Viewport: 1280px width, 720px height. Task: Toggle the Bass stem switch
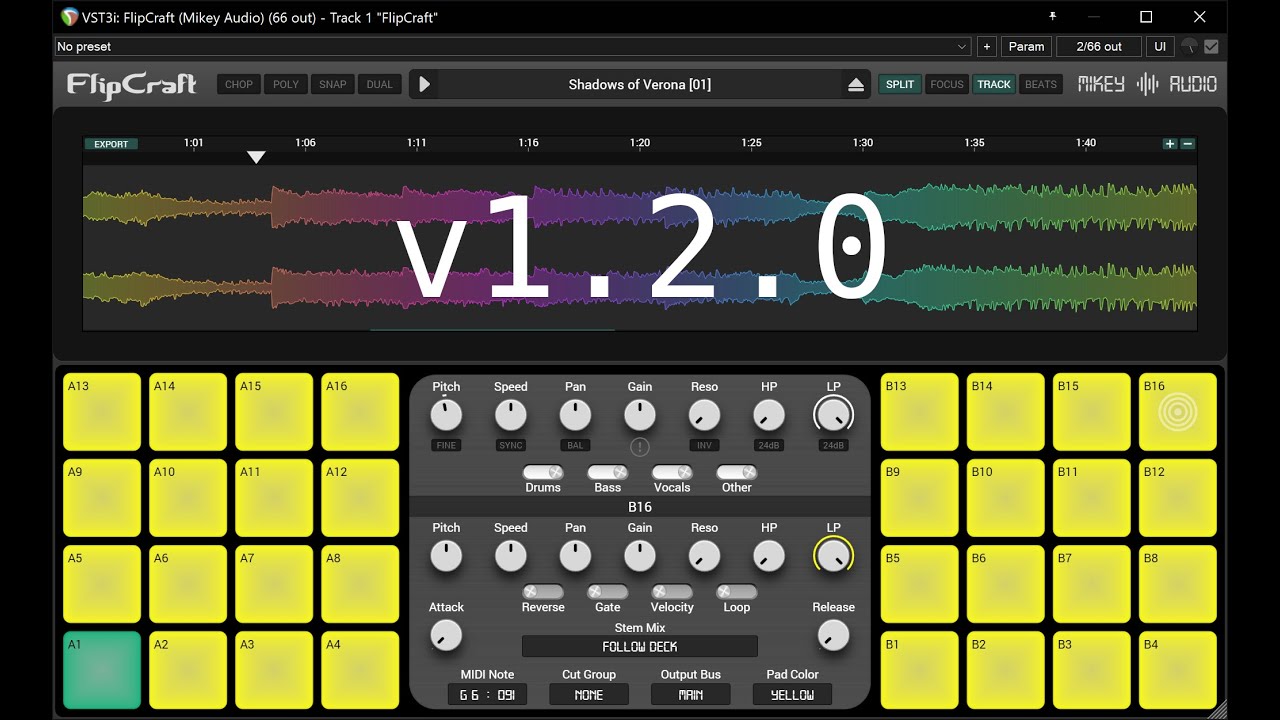point(608,472)
